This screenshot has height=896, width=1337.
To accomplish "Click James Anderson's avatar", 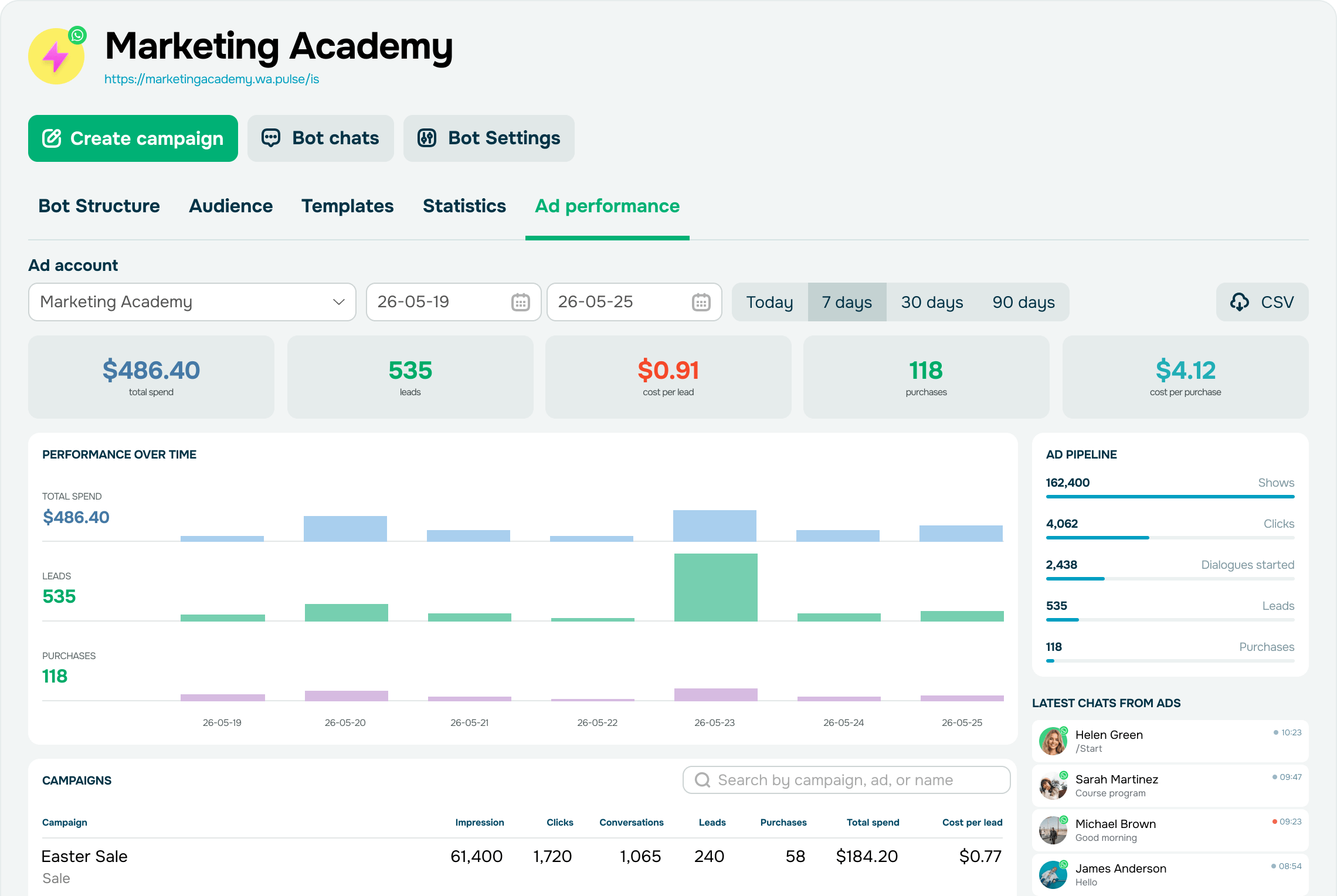I will point(1053,875).
